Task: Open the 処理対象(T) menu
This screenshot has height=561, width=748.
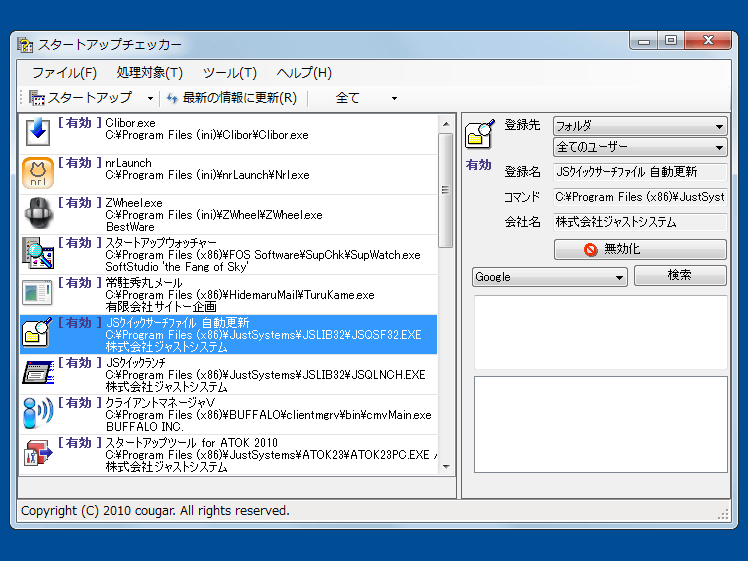Action: tap(149, 73)
